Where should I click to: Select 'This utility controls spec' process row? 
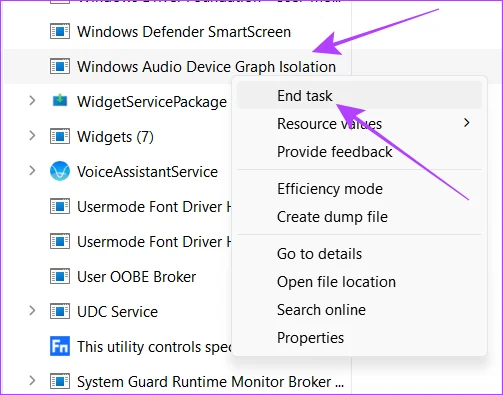(x=154, y=347)
